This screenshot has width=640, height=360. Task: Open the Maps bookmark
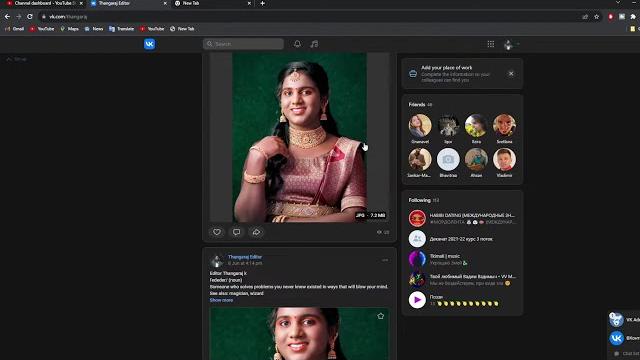click(69, 29)
